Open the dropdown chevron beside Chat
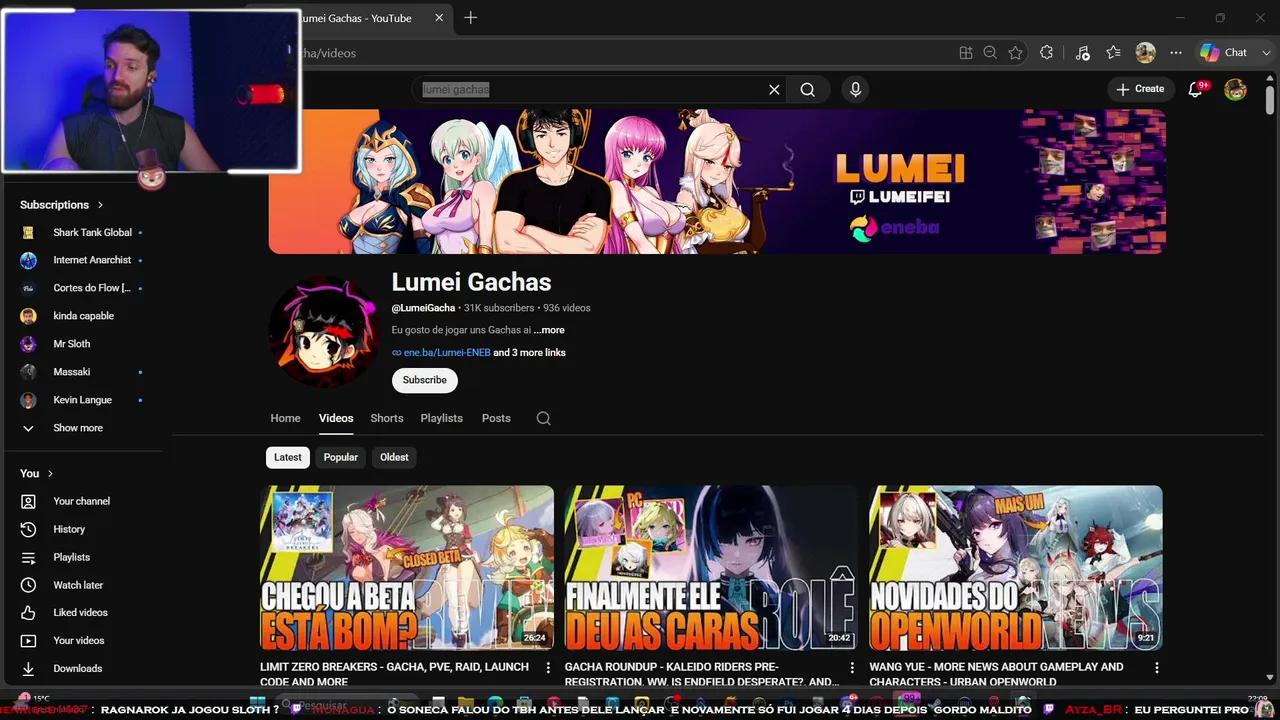Screen dimensions: 1280x720 (x=1267, y=53)
